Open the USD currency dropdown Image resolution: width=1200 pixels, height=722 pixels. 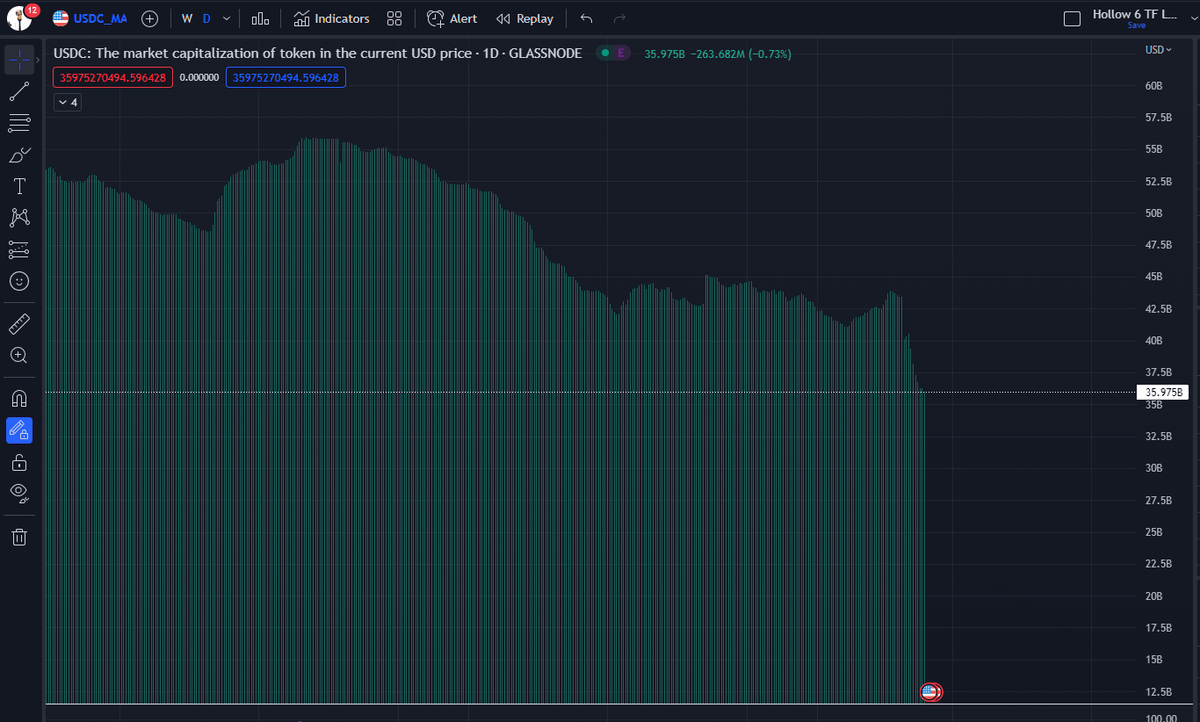(x=1156, y=50)
